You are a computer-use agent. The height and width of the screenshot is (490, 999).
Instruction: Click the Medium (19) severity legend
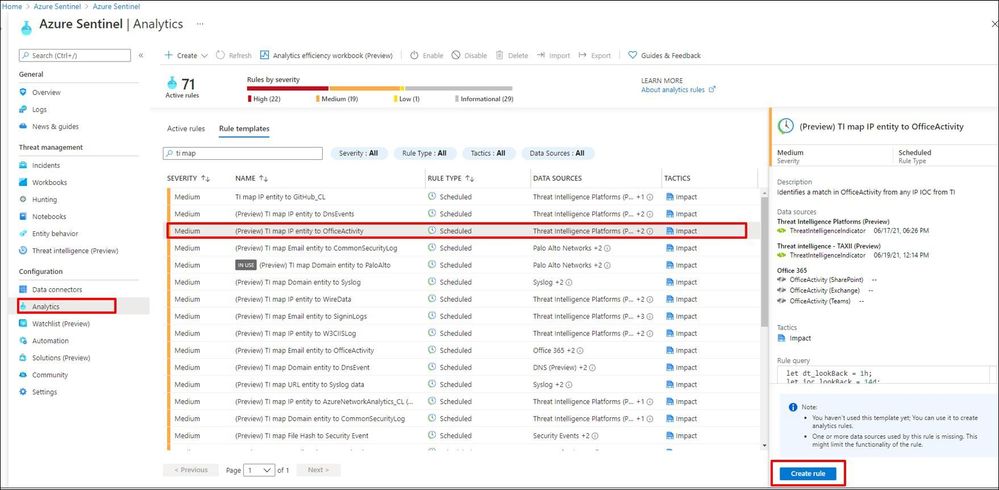point(337,99)
